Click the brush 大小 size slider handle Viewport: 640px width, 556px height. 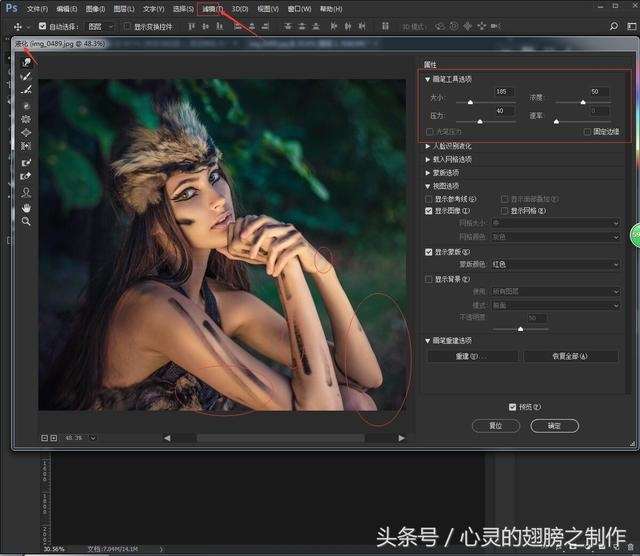(470, 102)
